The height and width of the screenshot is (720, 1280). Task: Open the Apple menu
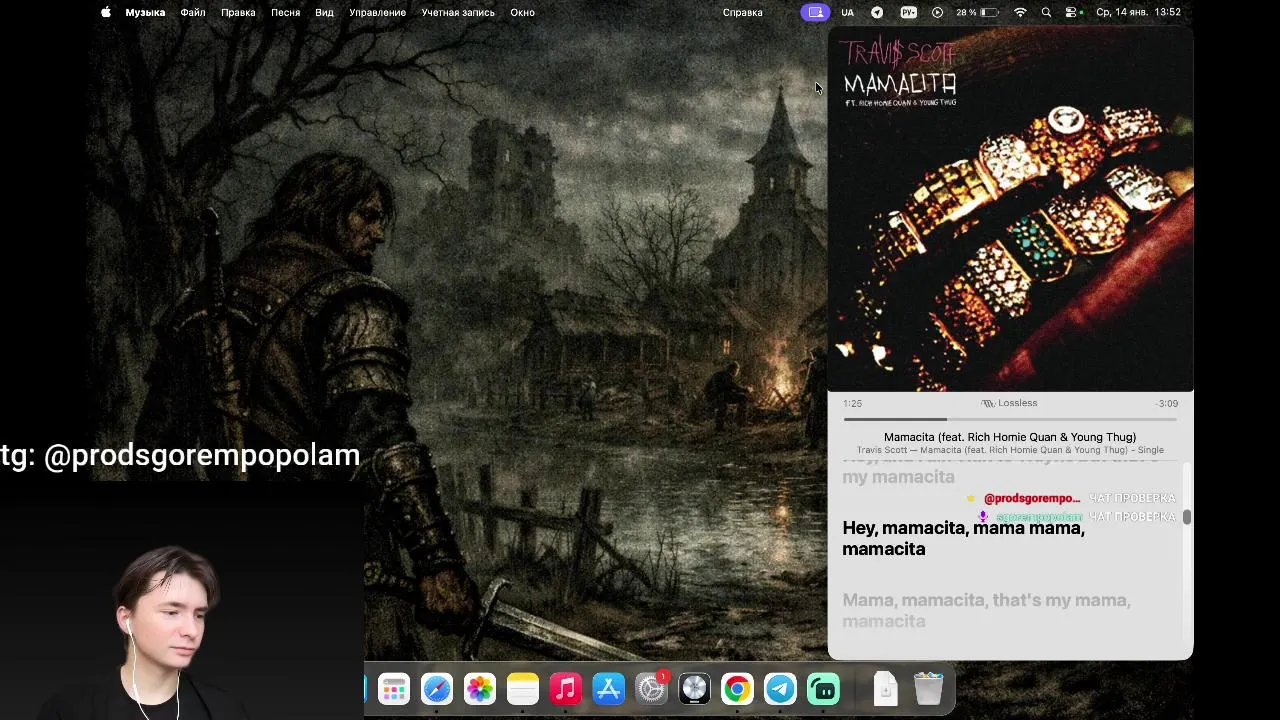[106, 12]
